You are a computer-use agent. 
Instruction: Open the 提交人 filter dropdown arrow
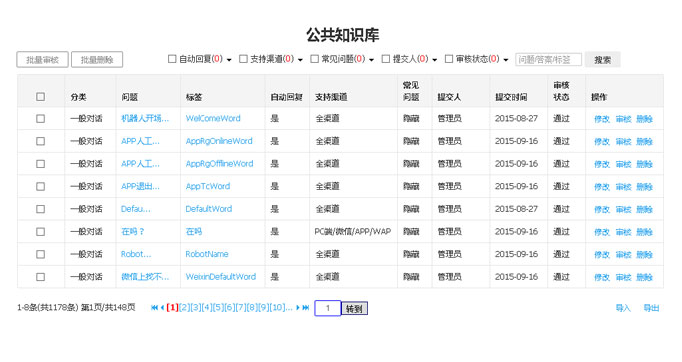tap(435, 60)
